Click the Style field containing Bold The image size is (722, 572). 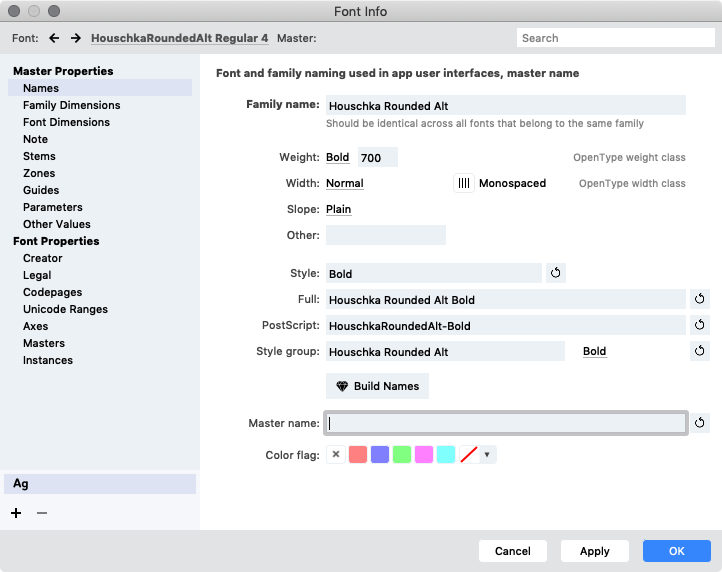coord(434,273)
